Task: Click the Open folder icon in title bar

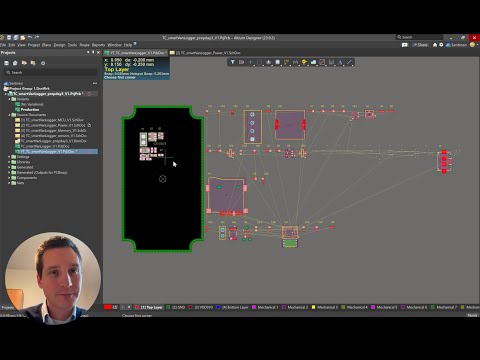Action: click(23, 38)
